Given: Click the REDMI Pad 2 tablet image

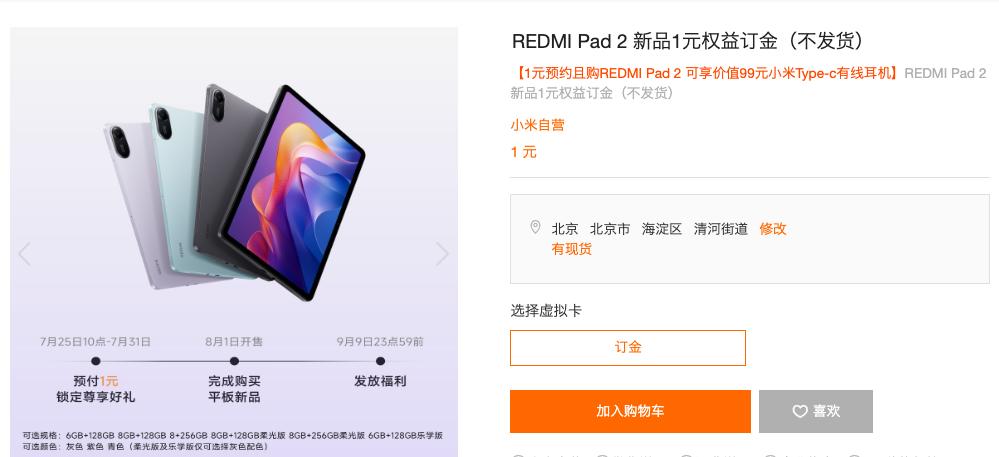Looking at the screenshot, I should click(x=234, y=192).
